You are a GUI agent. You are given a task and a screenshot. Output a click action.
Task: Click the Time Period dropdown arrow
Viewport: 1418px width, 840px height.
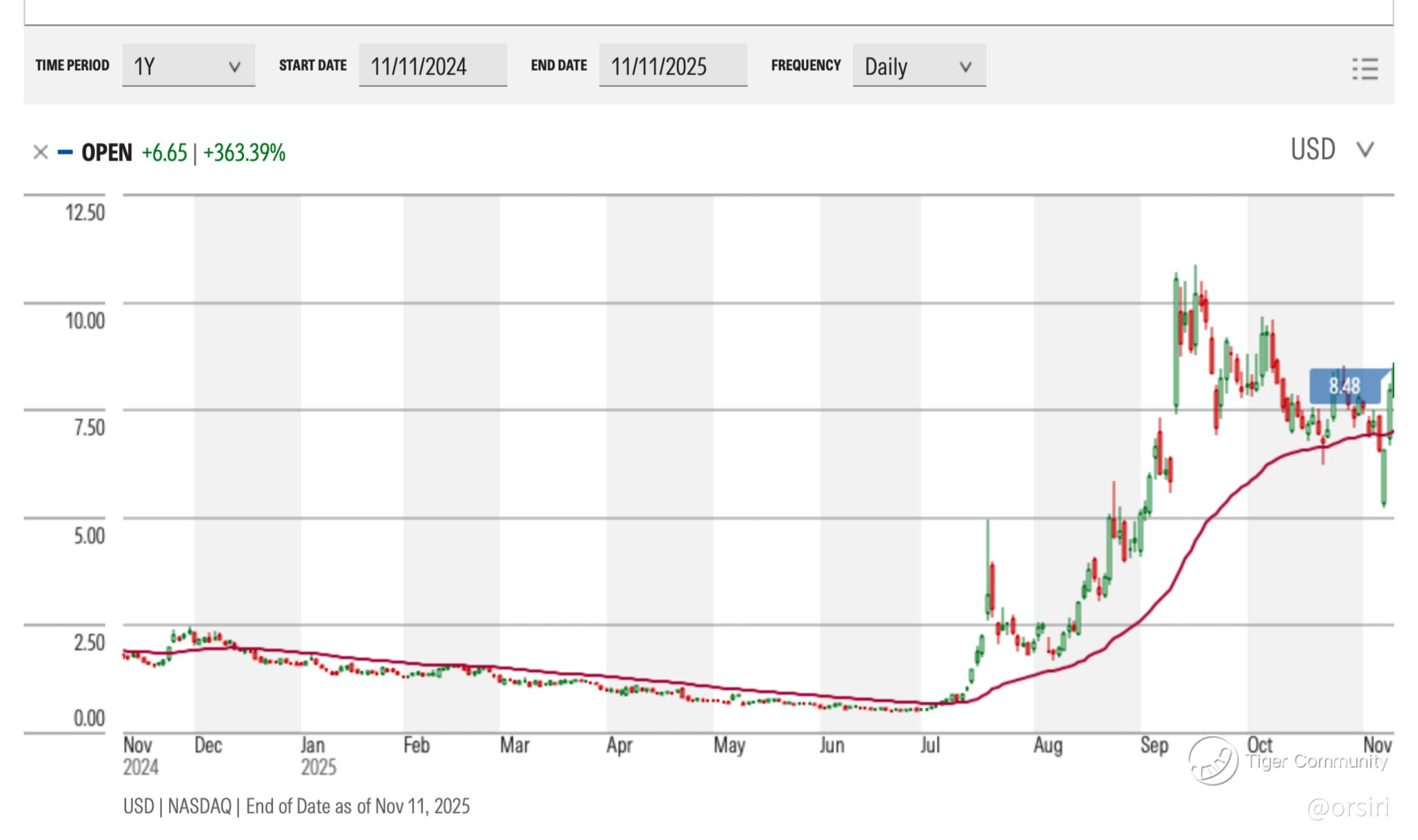coord(234,67)
